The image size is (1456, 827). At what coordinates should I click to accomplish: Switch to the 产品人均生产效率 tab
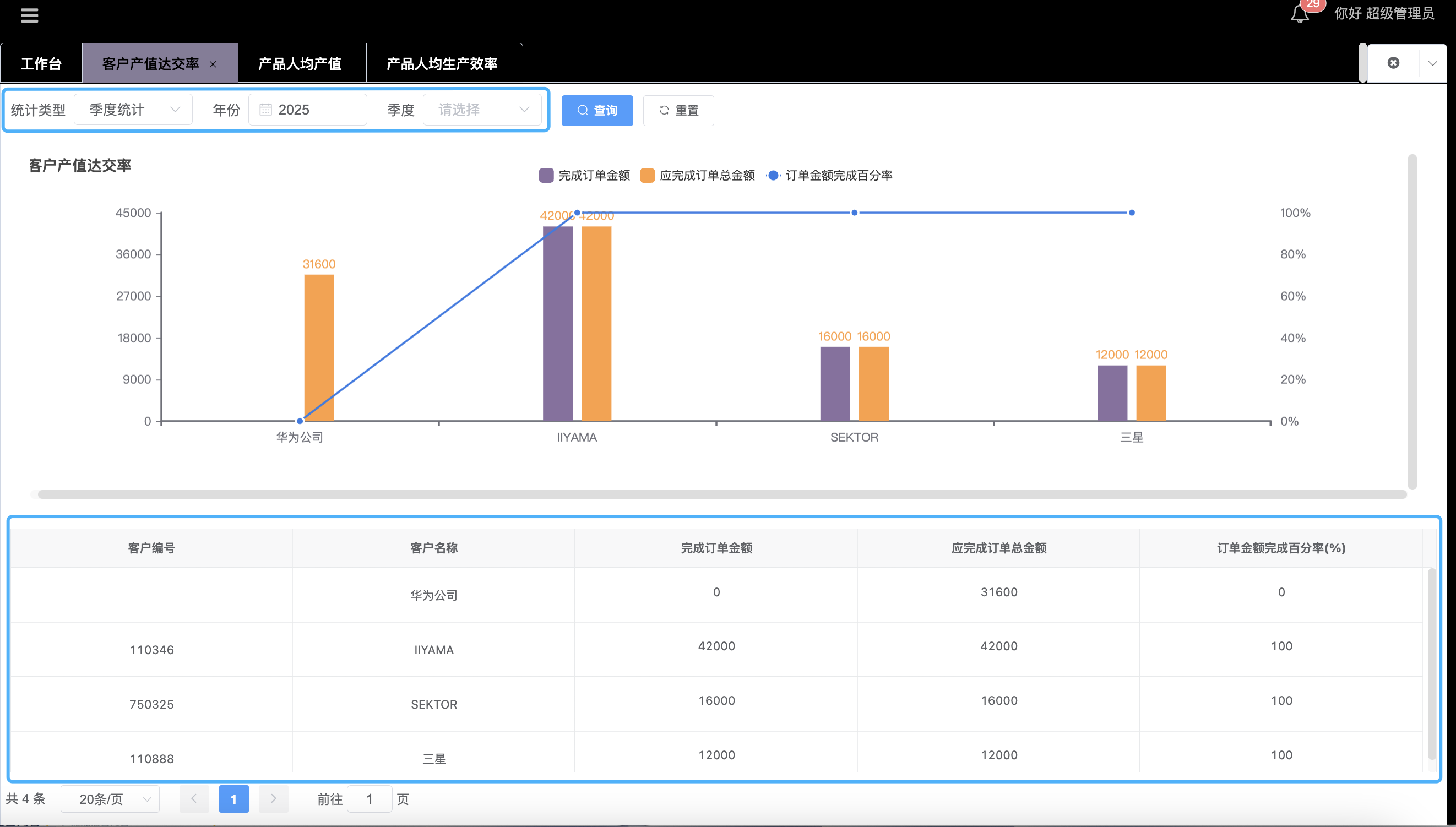[442, 64]
